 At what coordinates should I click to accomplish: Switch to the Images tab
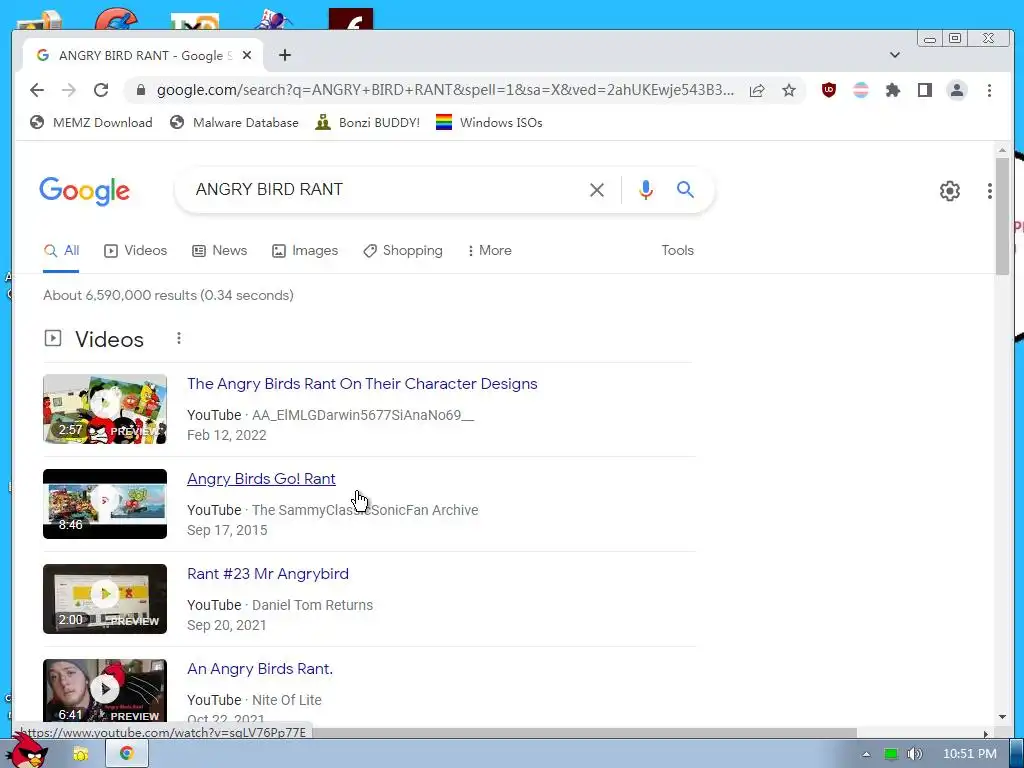click(x=305, y=251)
